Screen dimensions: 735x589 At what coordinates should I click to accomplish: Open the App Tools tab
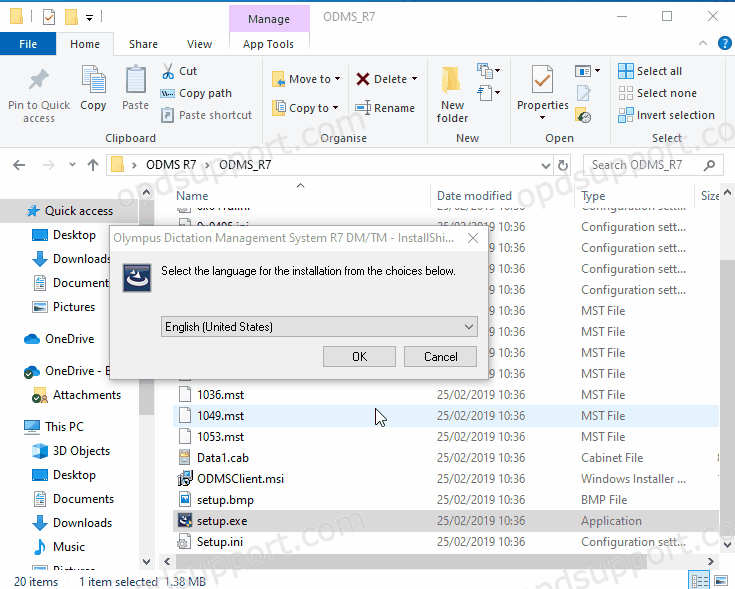click(268, 44)
